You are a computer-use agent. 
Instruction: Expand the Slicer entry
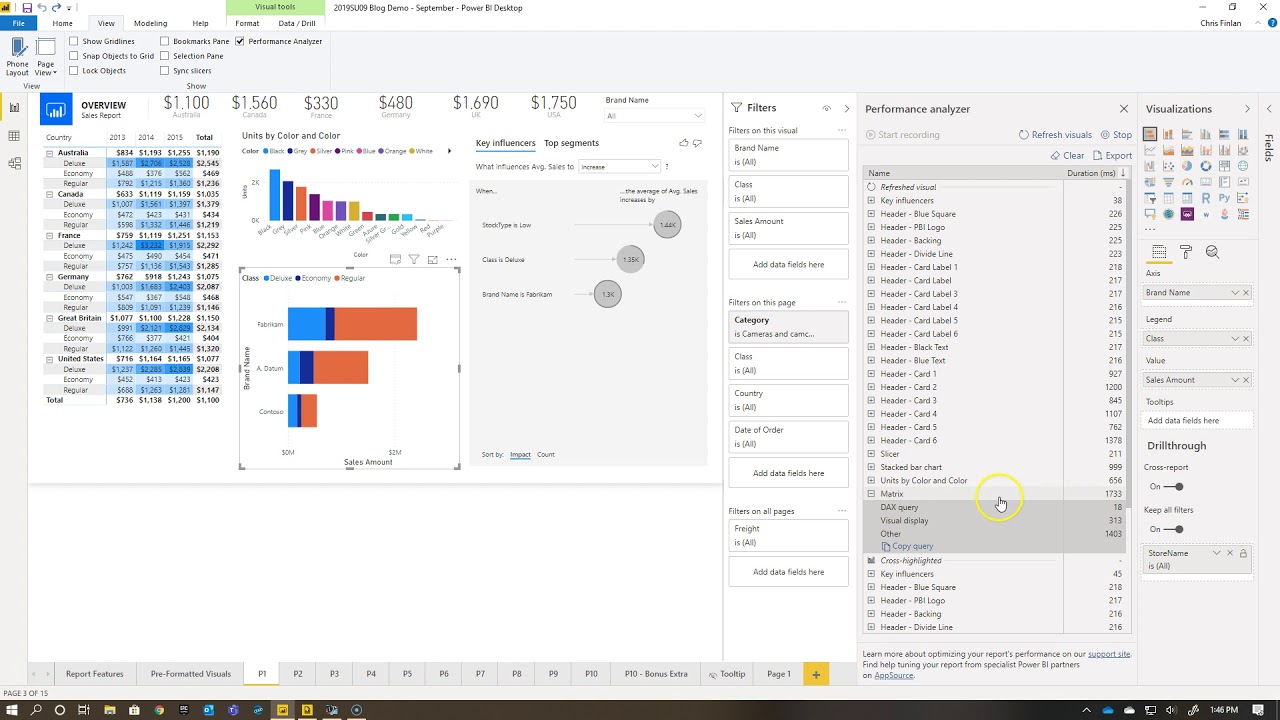(871, 454)
